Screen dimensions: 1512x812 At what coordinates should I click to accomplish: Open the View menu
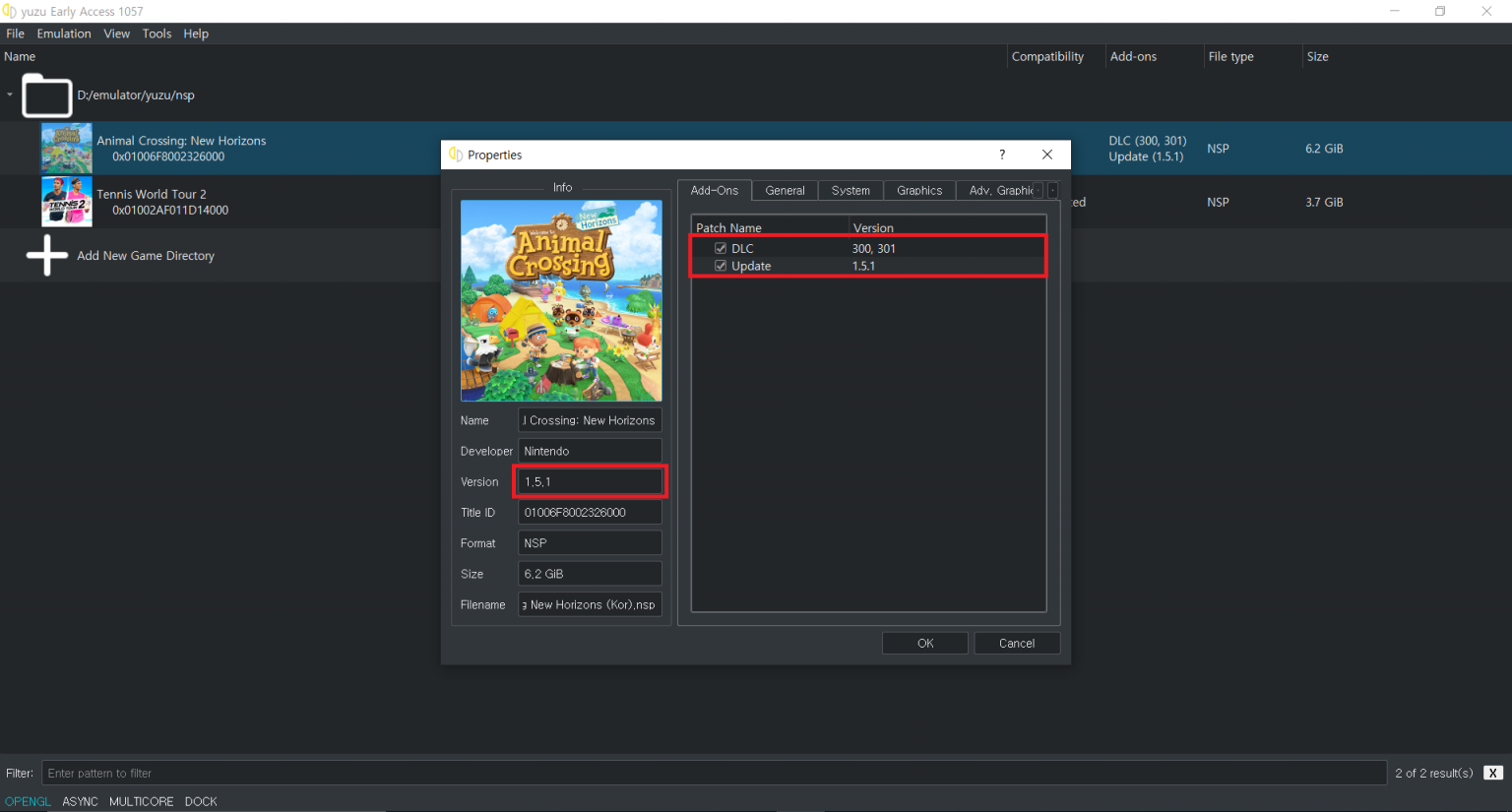click(x=116, y=33)
